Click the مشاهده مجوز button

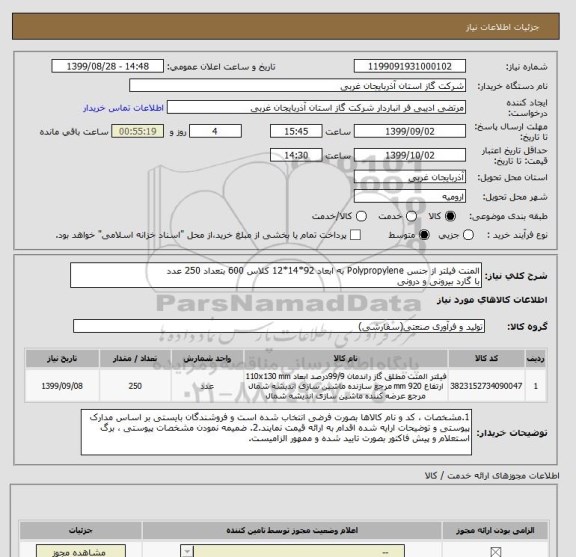coord(81,551)
